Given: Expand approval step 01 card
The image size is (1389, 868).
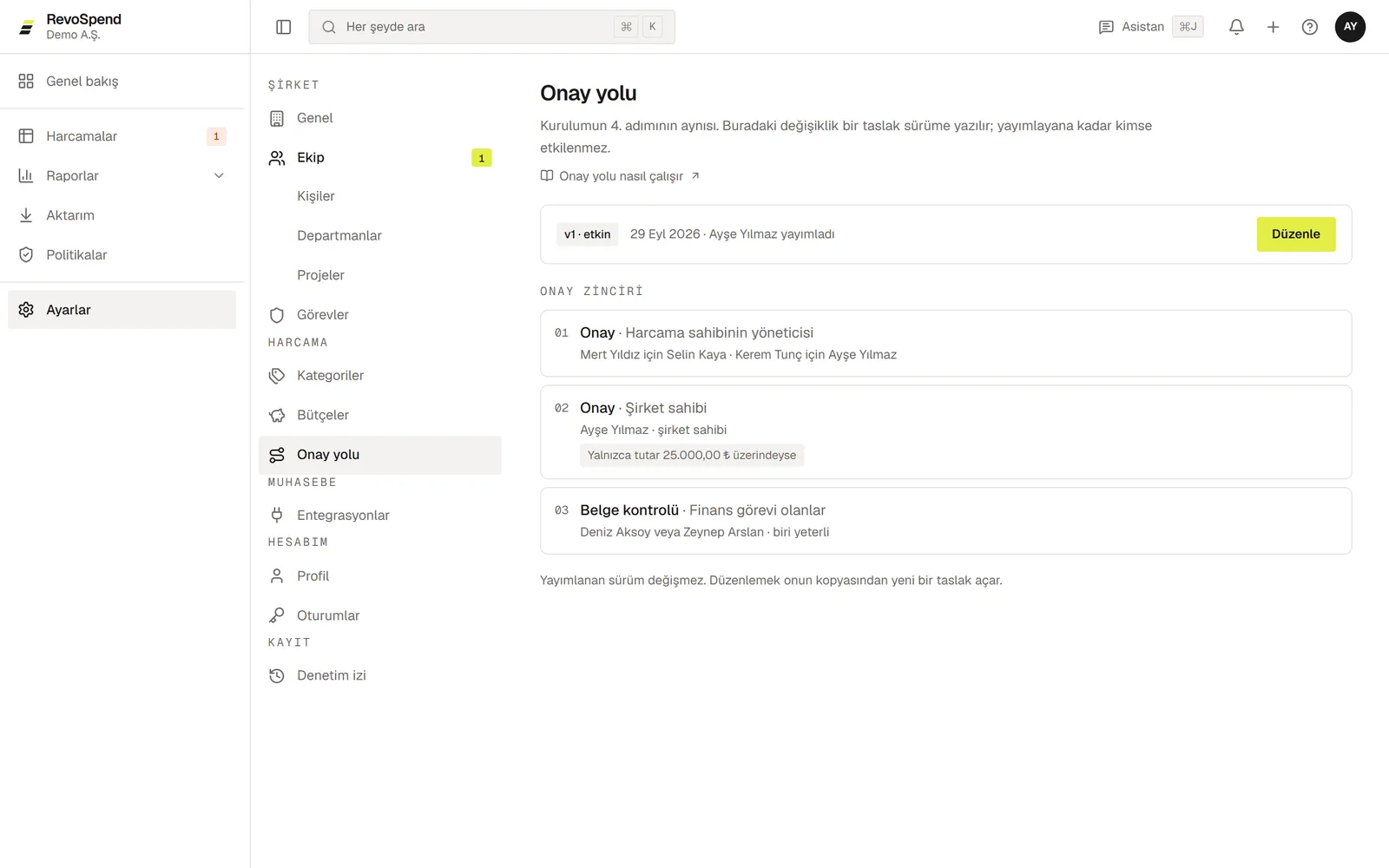Looking at the screenshot, I should 945,343.
